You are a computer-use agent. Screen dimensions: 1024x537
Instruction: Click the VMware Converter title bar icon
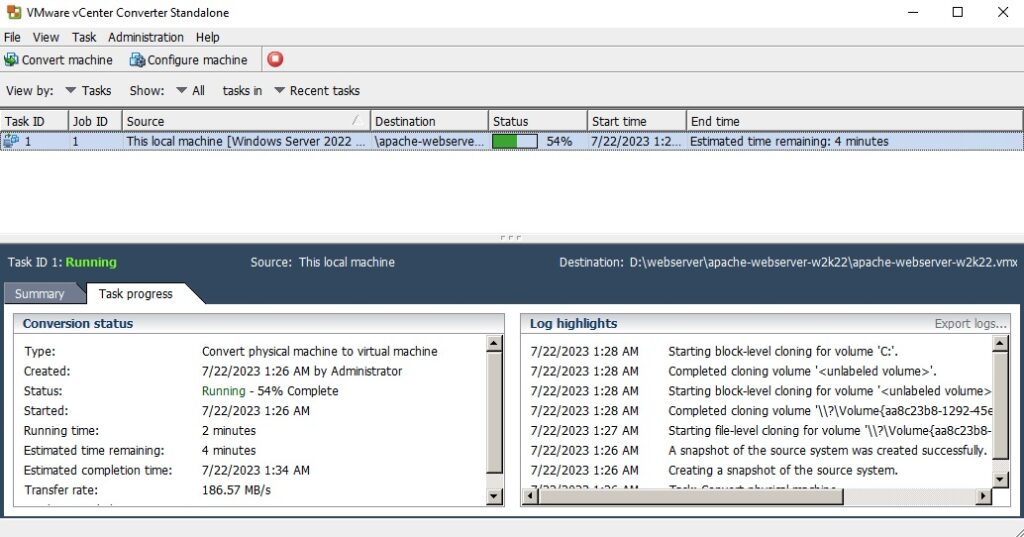(x=13, y=12)
